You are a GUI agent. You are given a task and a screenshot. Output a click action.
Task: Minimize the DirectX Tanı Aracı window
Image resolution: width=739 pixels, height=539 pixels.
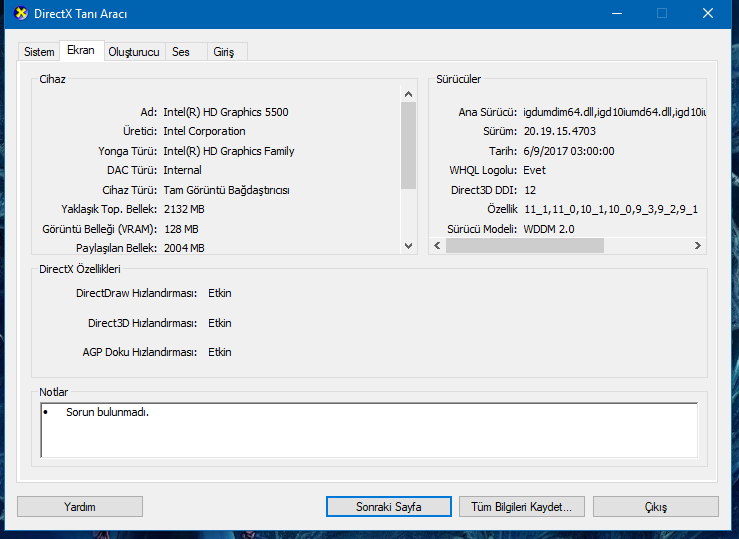(617, 13)
